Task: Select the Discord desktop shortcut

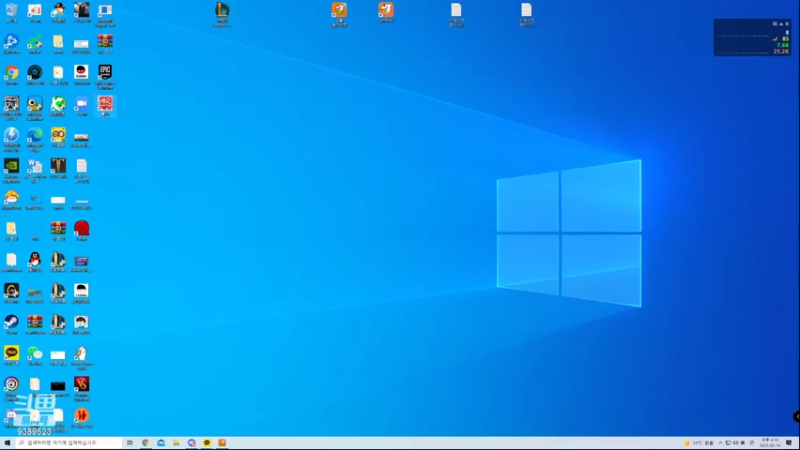Action: (10, 419)
